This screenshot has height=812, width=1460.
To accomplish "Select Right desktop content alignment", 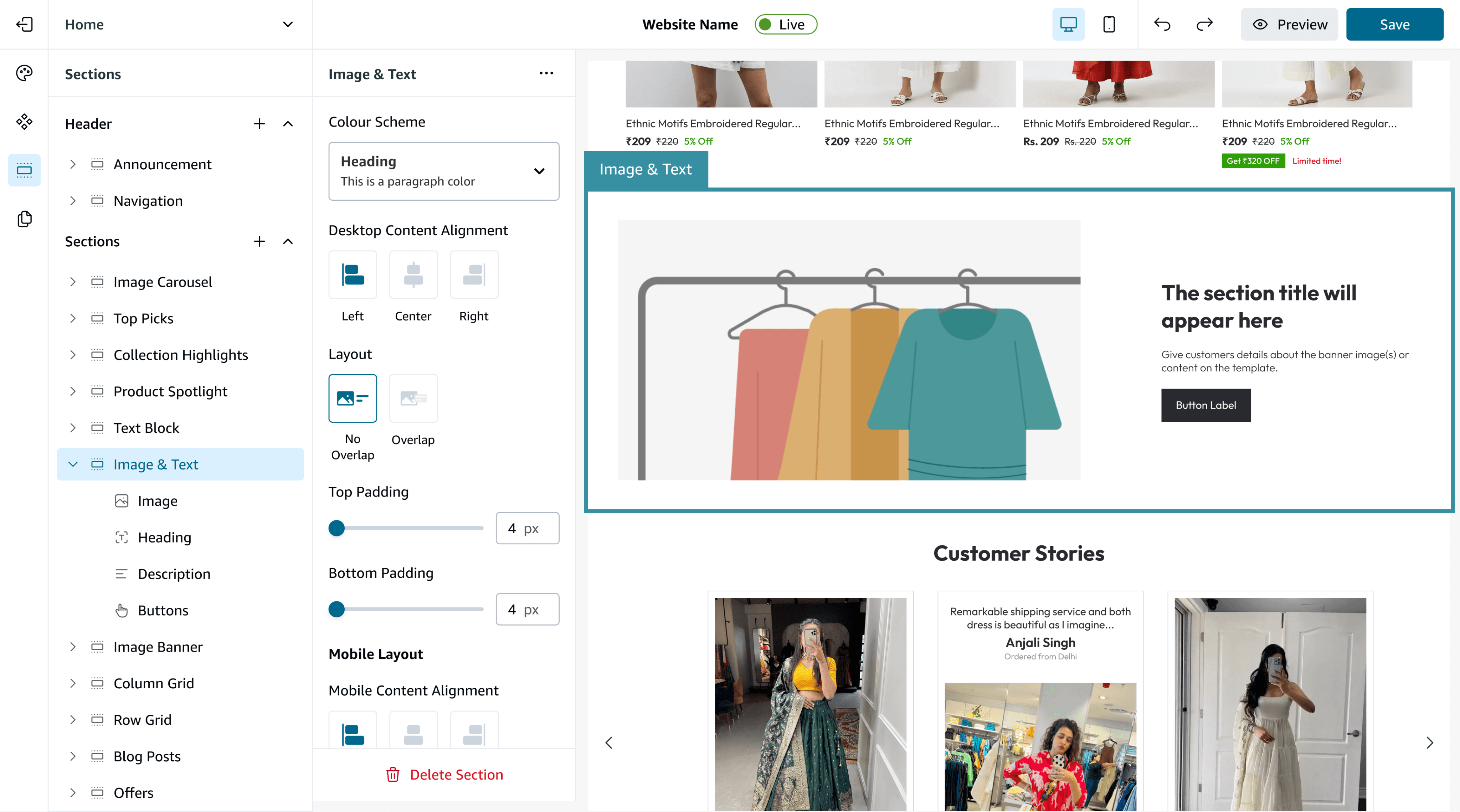I will click(474, 275).
